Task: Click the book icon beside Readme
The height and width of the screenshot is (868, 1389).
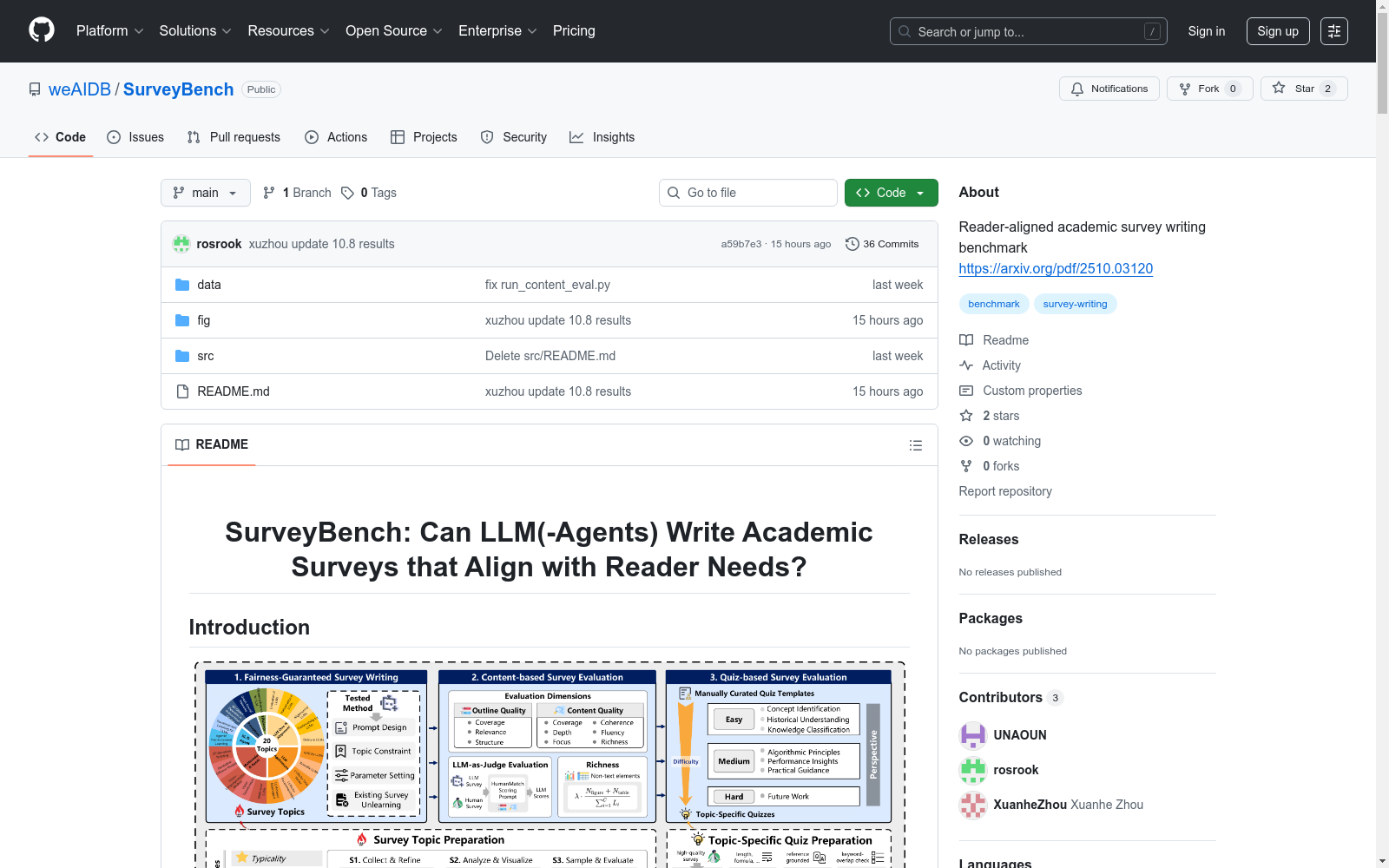Action: 966,340
